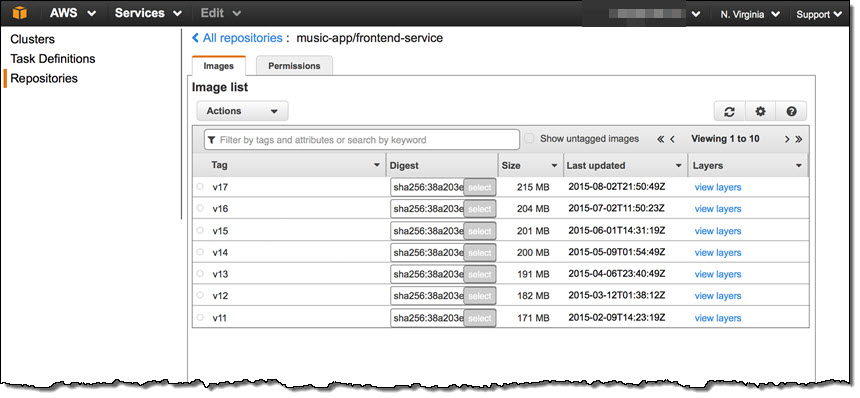The height and width of the screenshot is (398, 860).
Task: Open image list settings gear
Action: coord(760,111)
